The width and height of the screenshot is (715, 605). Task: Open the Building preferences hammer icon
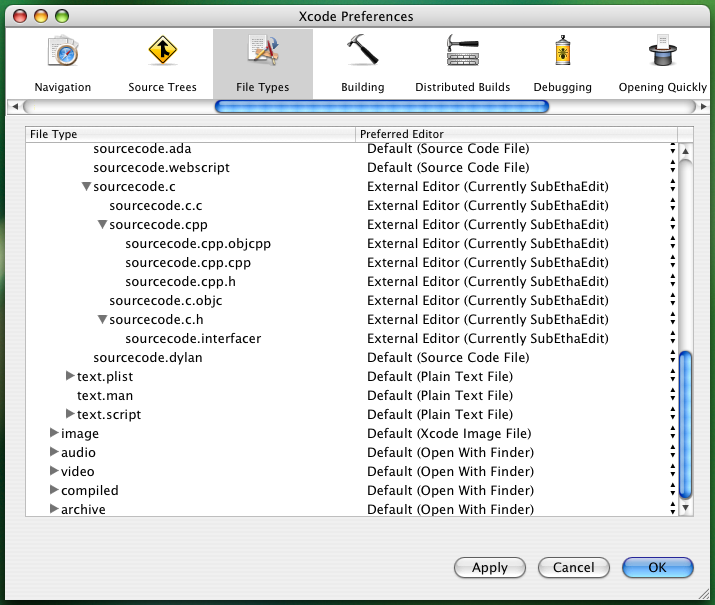click(363, 50)
